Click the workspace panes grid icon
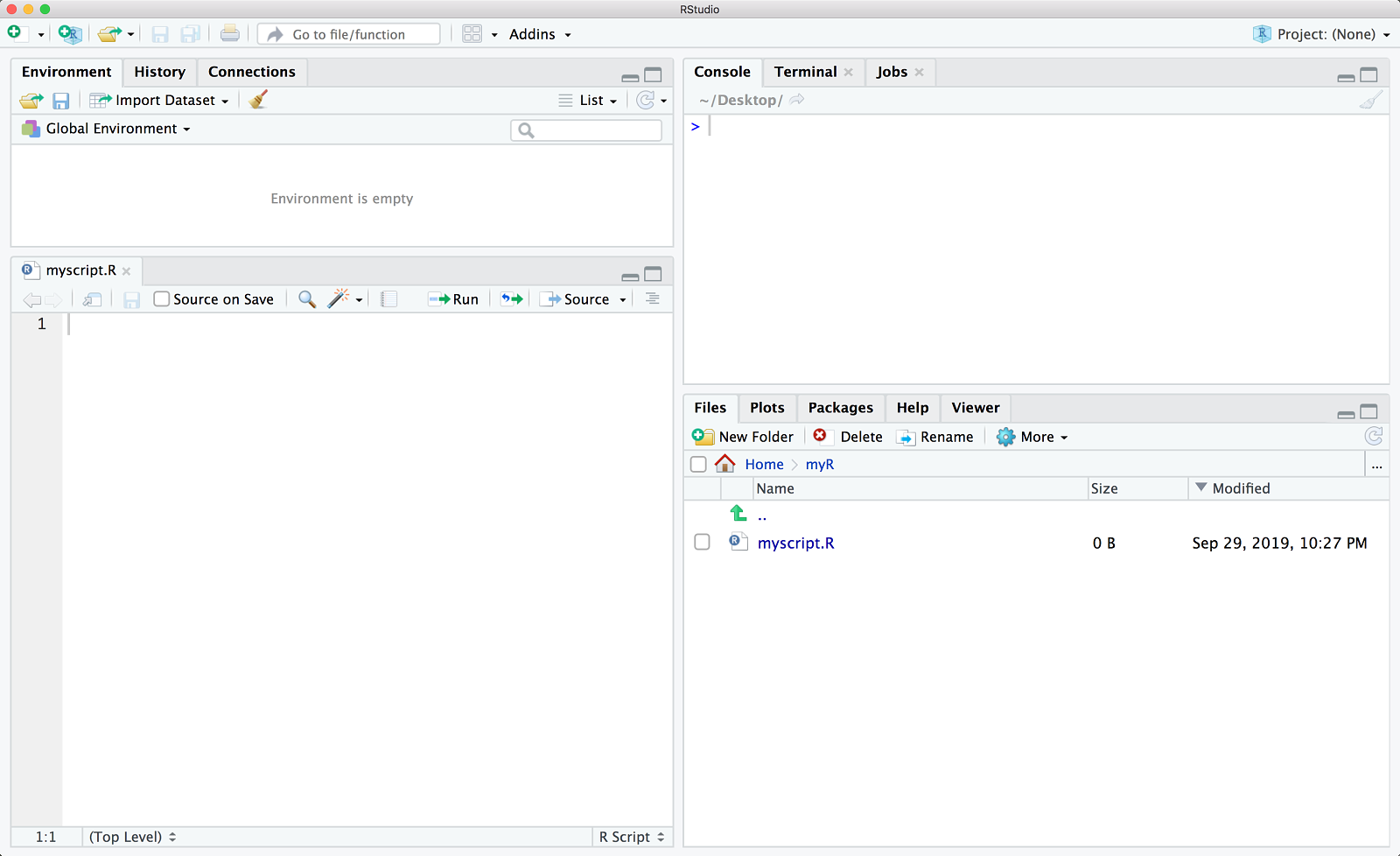This screenshot has height=856, width=1400. [472, 34]
